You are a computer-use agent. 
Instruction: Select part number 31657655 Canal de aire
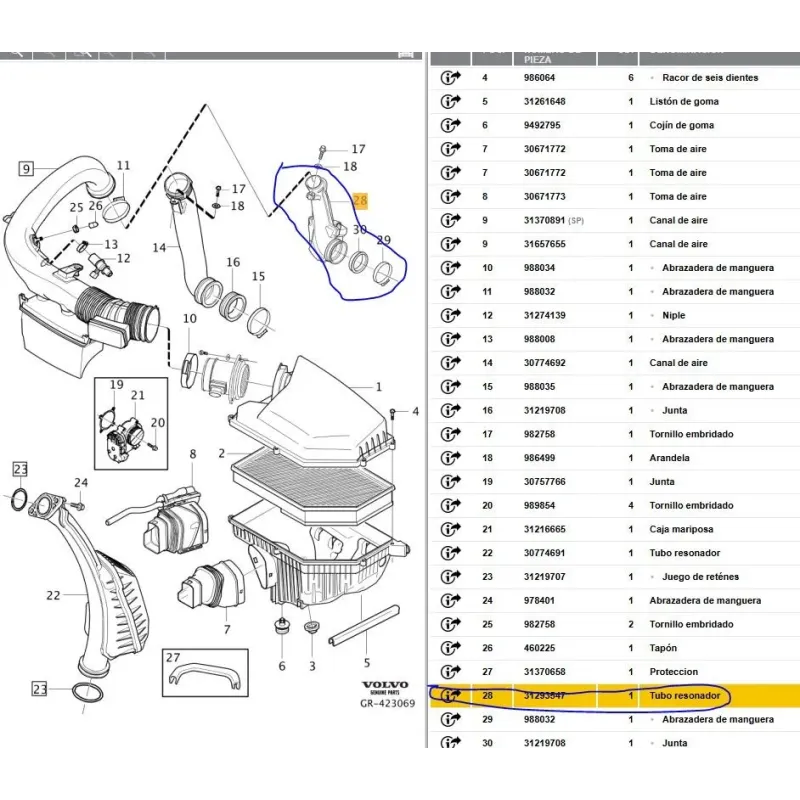(x=544, y=244)
